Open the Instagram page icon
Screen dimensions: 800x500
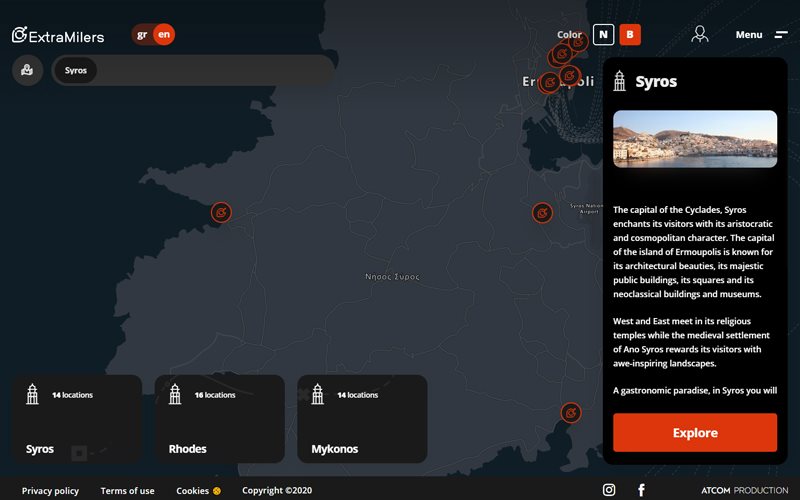click(609, 490)
